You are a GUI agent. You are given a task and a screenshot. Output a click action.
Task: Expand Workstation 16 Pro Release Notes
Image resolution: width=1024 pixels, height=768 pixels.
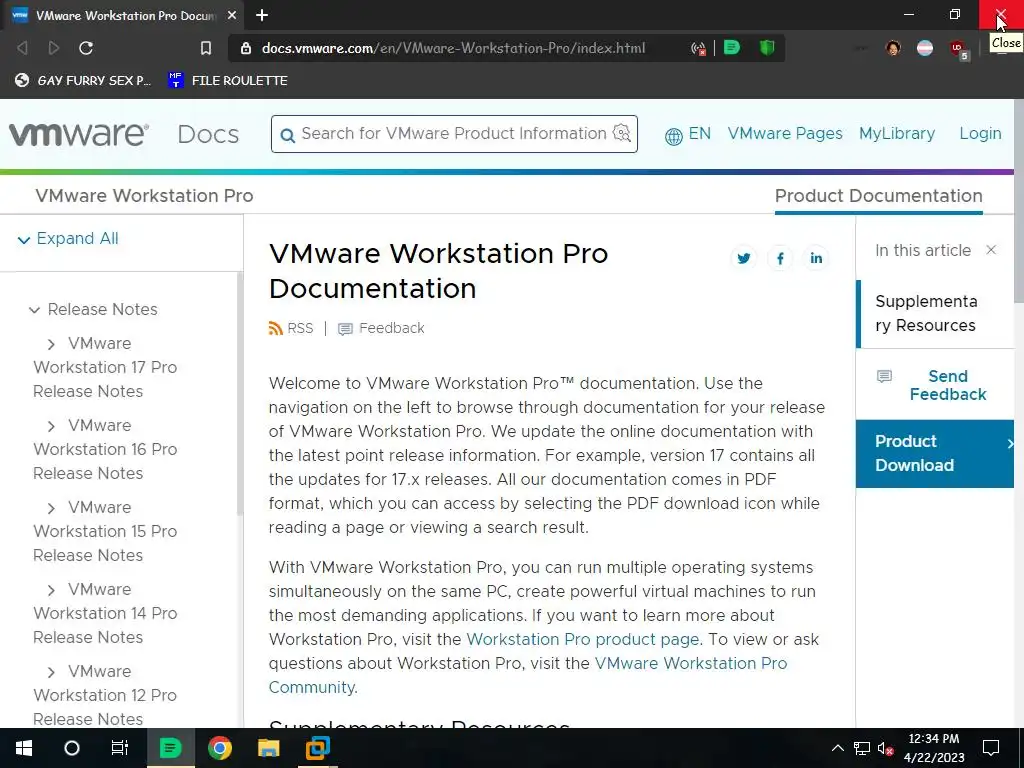tap(51, 426)
